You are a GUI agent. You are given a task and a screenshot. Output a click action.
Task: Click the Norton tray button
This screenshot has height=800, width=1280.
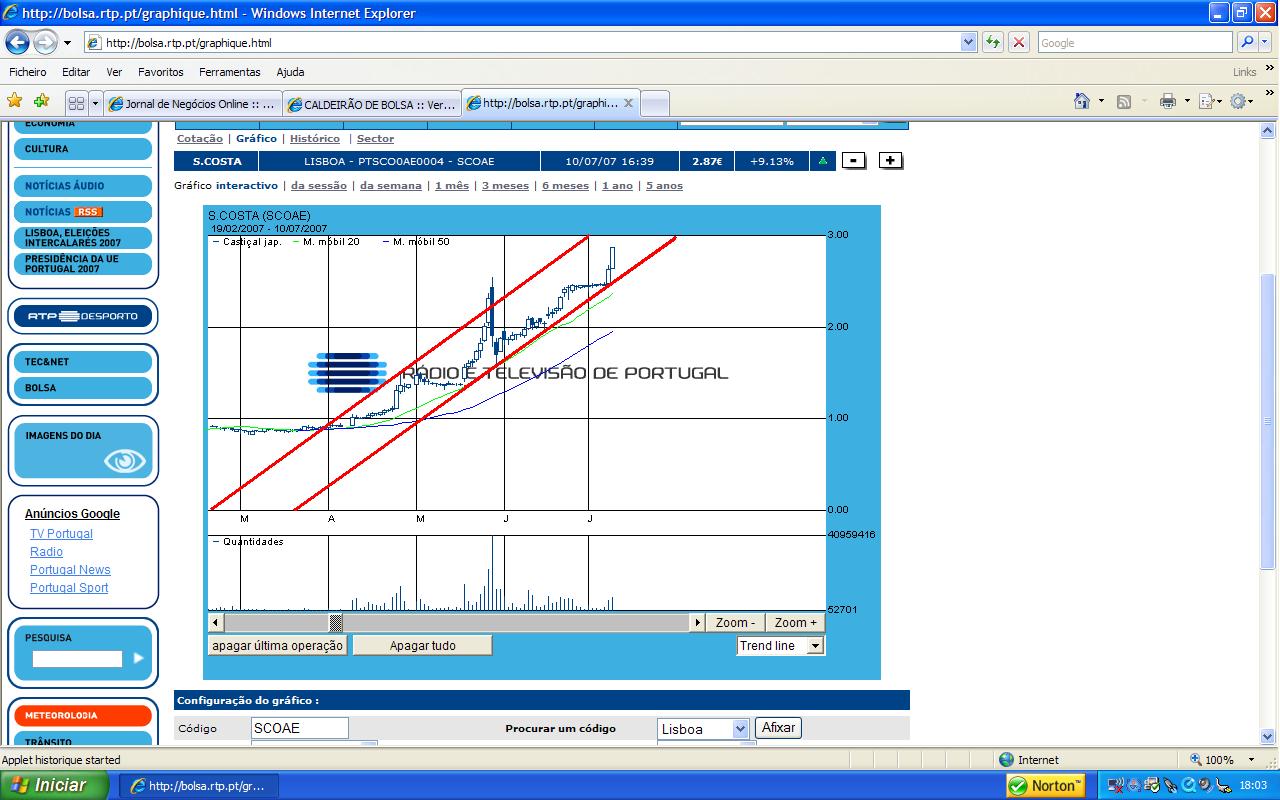(1046, 785)
